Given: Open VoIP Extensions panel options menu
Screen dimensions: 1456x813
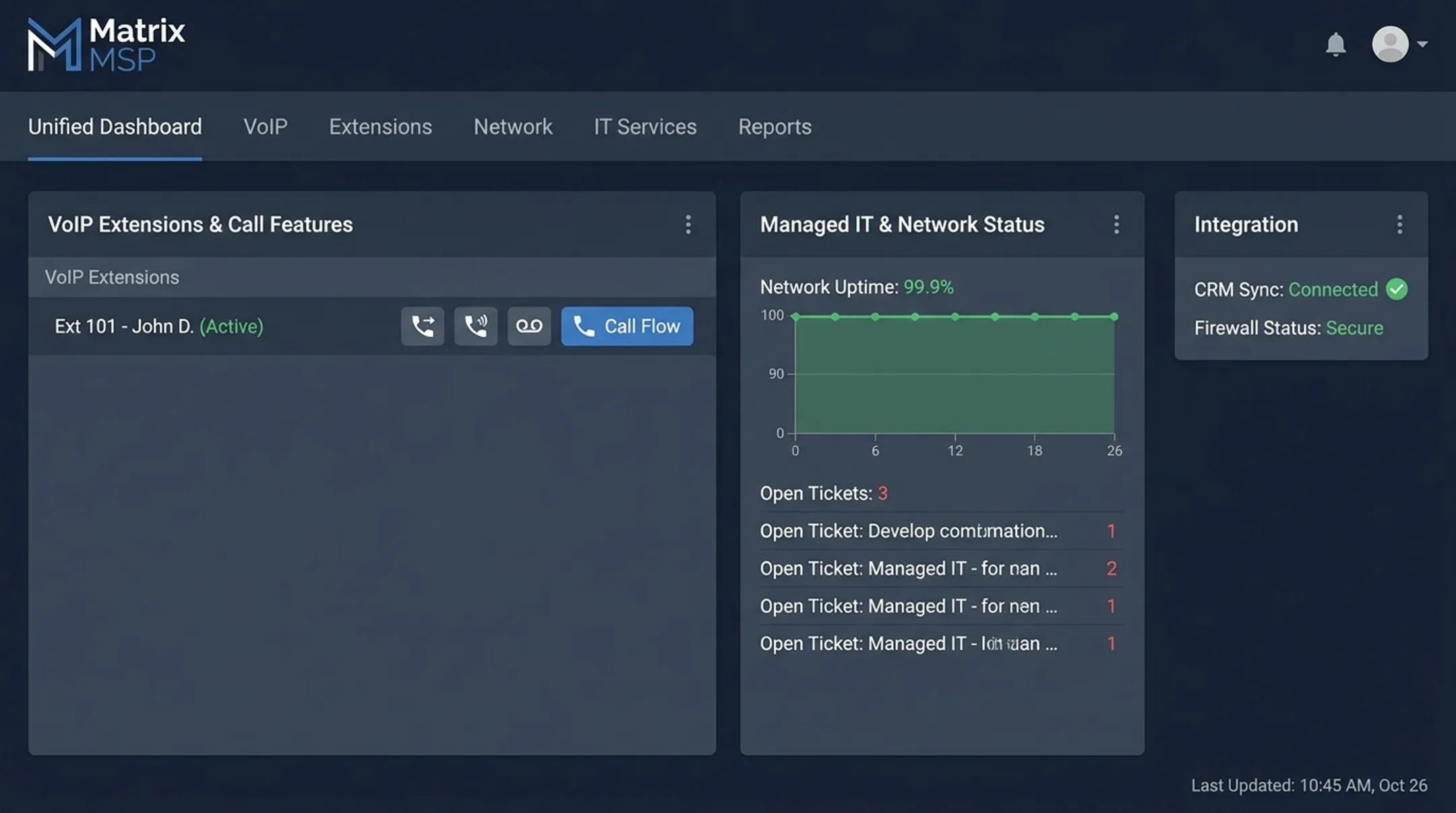Looking at the screenshot, I should pyautogui.click(x=688, y=224).
